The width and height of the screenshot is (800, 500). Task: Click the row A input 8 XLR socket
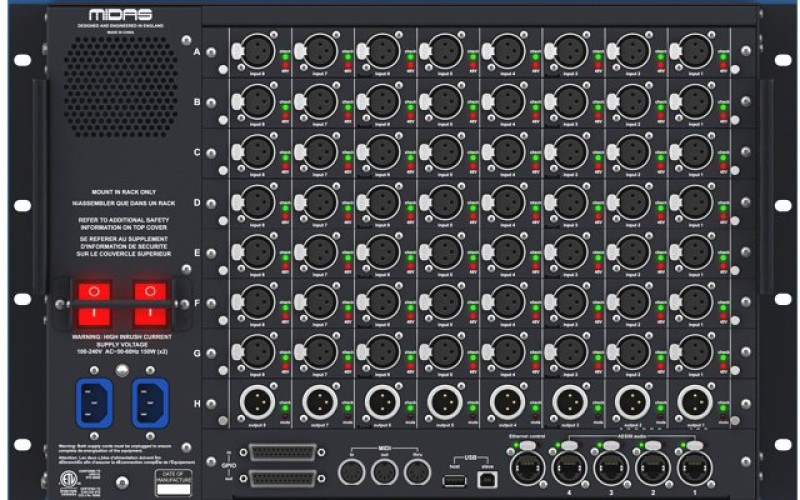tap(257, 51)
